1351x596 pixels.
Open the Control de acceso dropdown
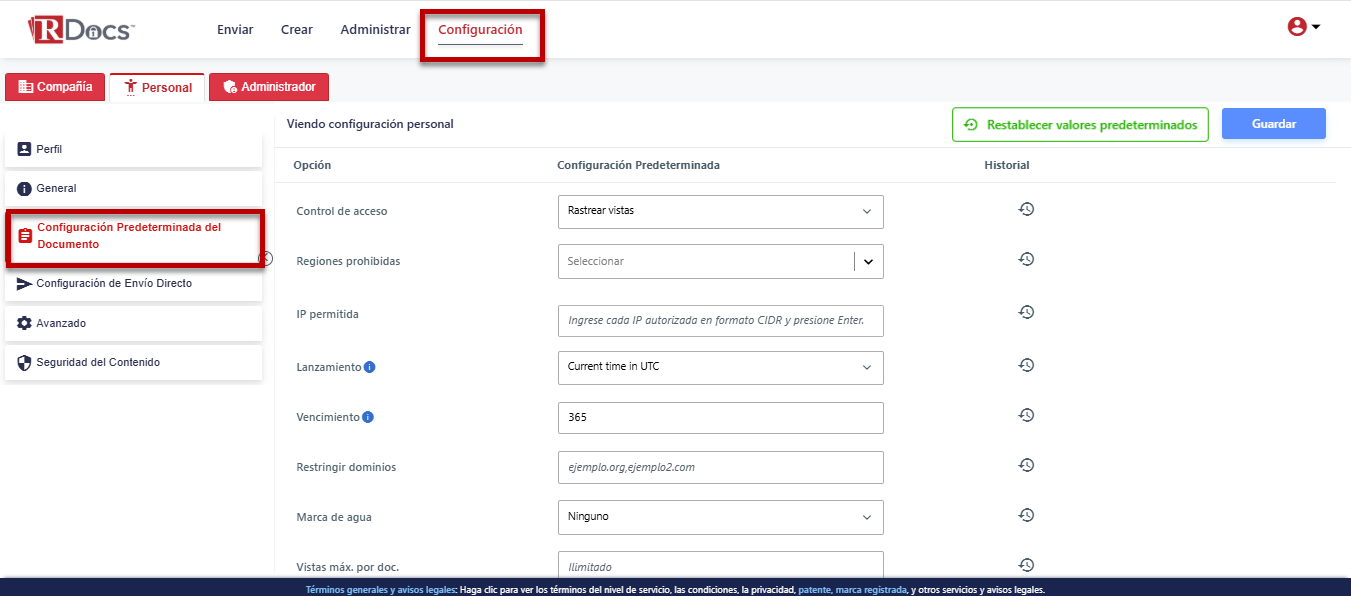[720, 212]
